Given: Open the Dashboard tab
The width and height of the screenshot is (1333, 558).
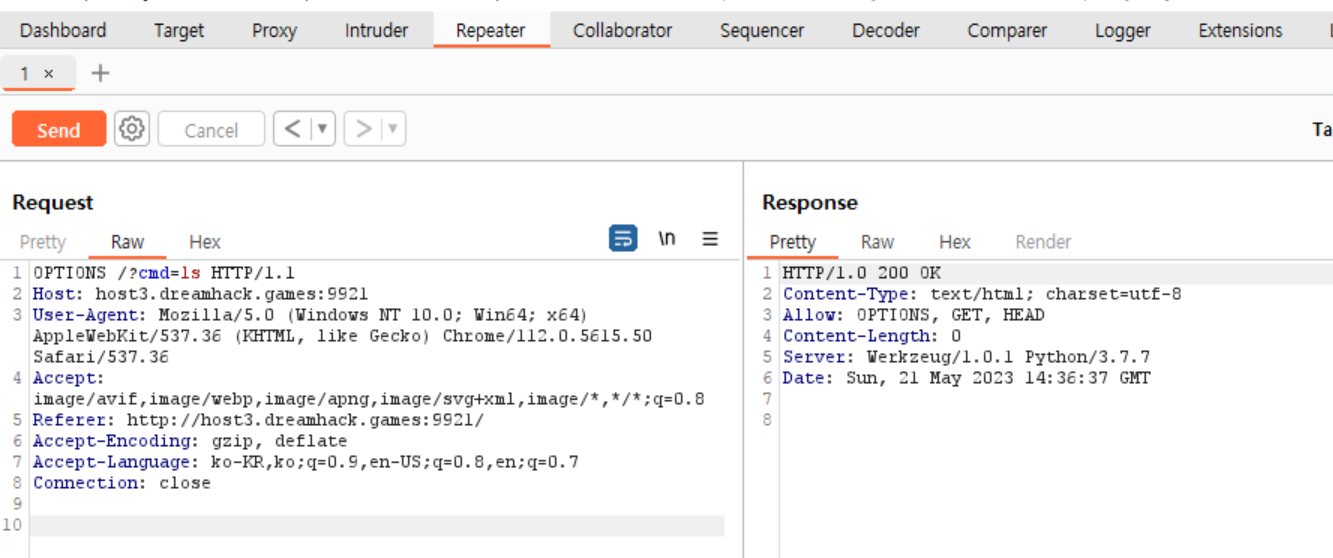Looking at the screenshot, I should click(x=63, y=30).
